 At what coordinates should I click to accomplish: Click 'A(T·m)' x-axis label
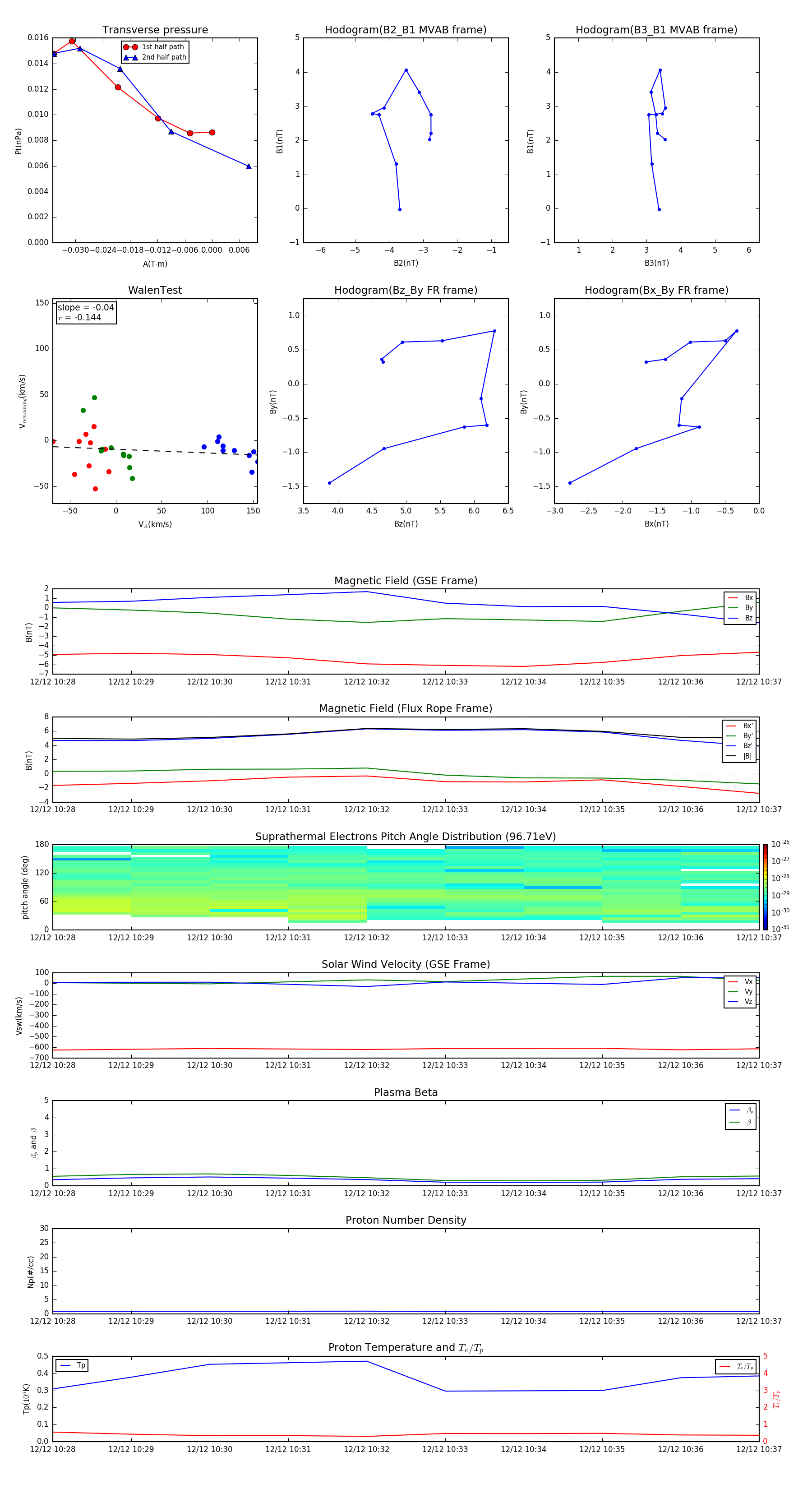(155, 264)
